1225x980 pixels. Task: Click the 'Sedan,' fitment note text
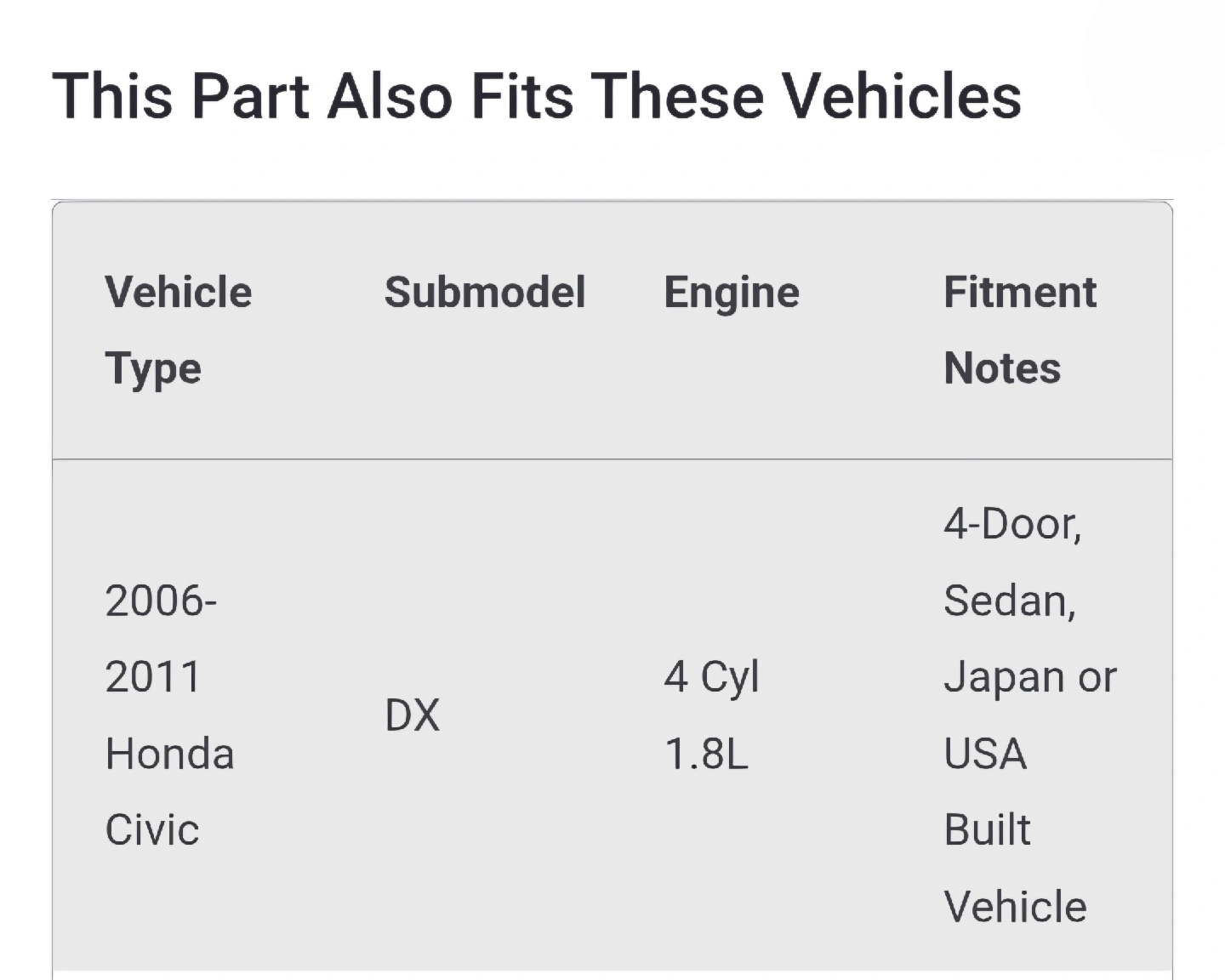tap(1010, 601)
